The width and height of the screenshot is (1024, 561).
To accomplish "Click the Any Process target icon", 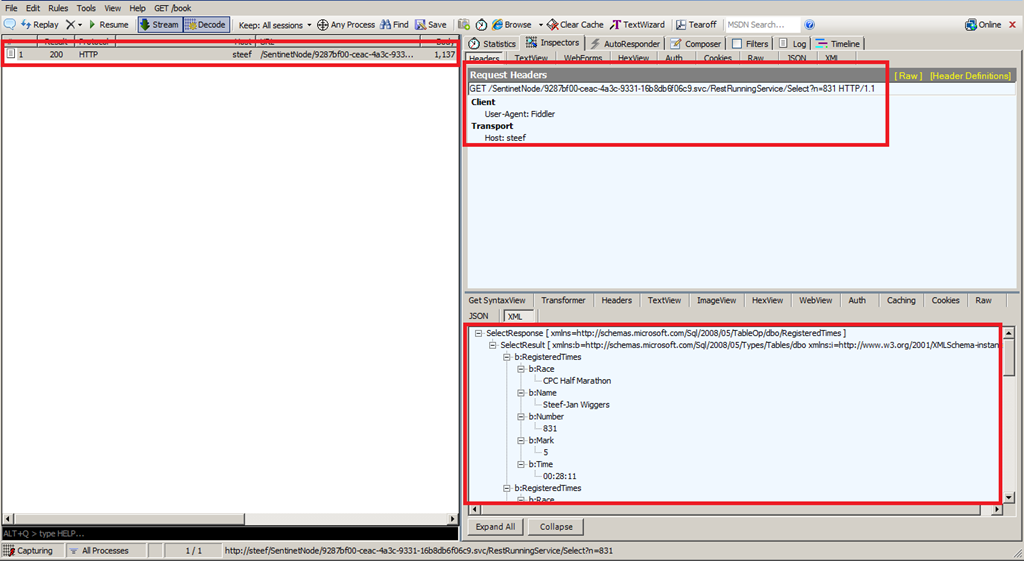I will (323, 25).
